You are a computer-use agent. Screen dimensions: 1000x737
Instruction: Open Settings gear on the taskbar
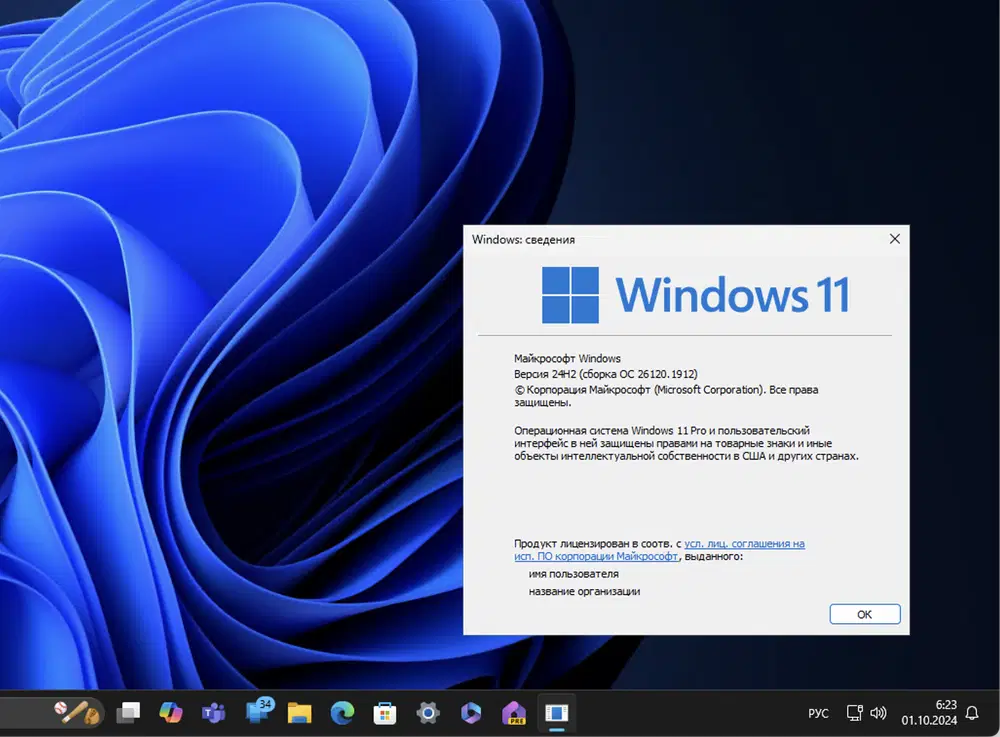click(428, 712)
